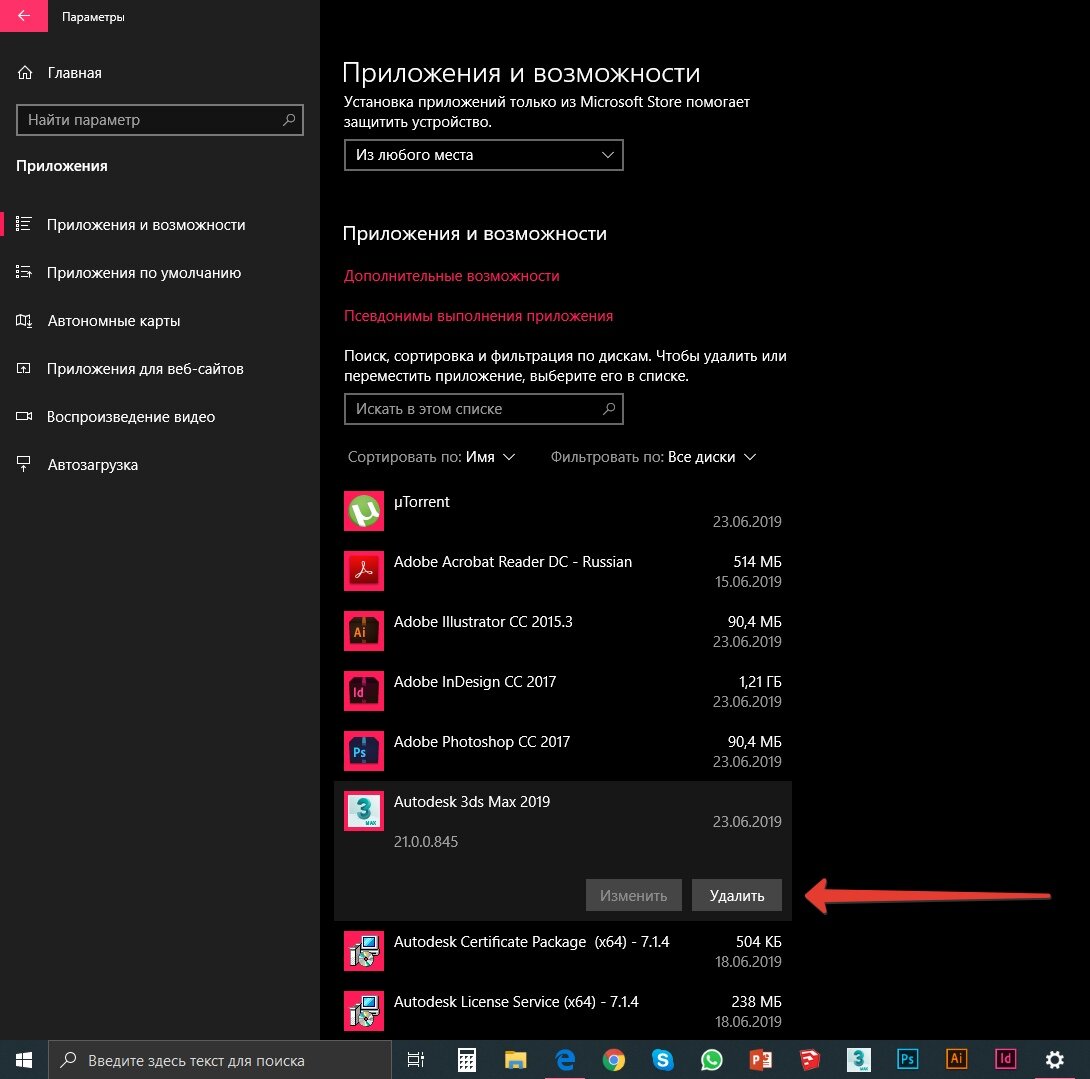The width and height of the screenshot is (1090, 1079).
Task: Open Дополнительные возможности link
Action: pyautogui.click(x=452, y=276)
